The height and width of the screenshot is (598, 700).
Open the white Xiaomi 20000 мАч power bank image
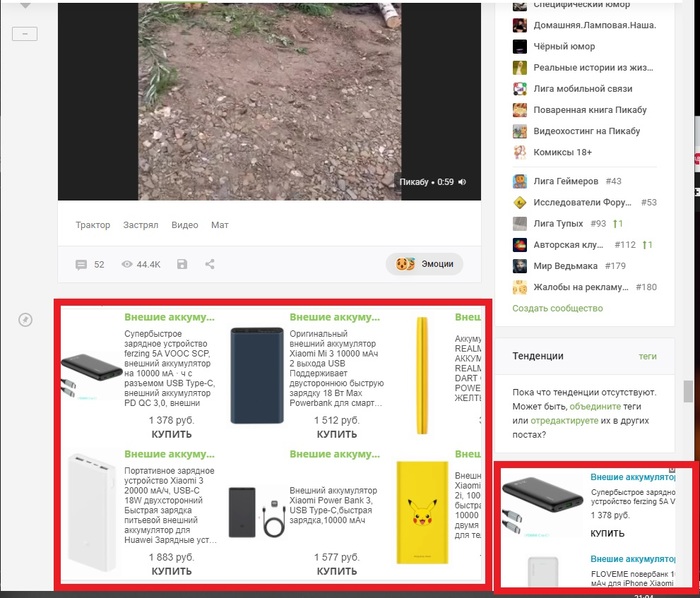pos(92,512)
